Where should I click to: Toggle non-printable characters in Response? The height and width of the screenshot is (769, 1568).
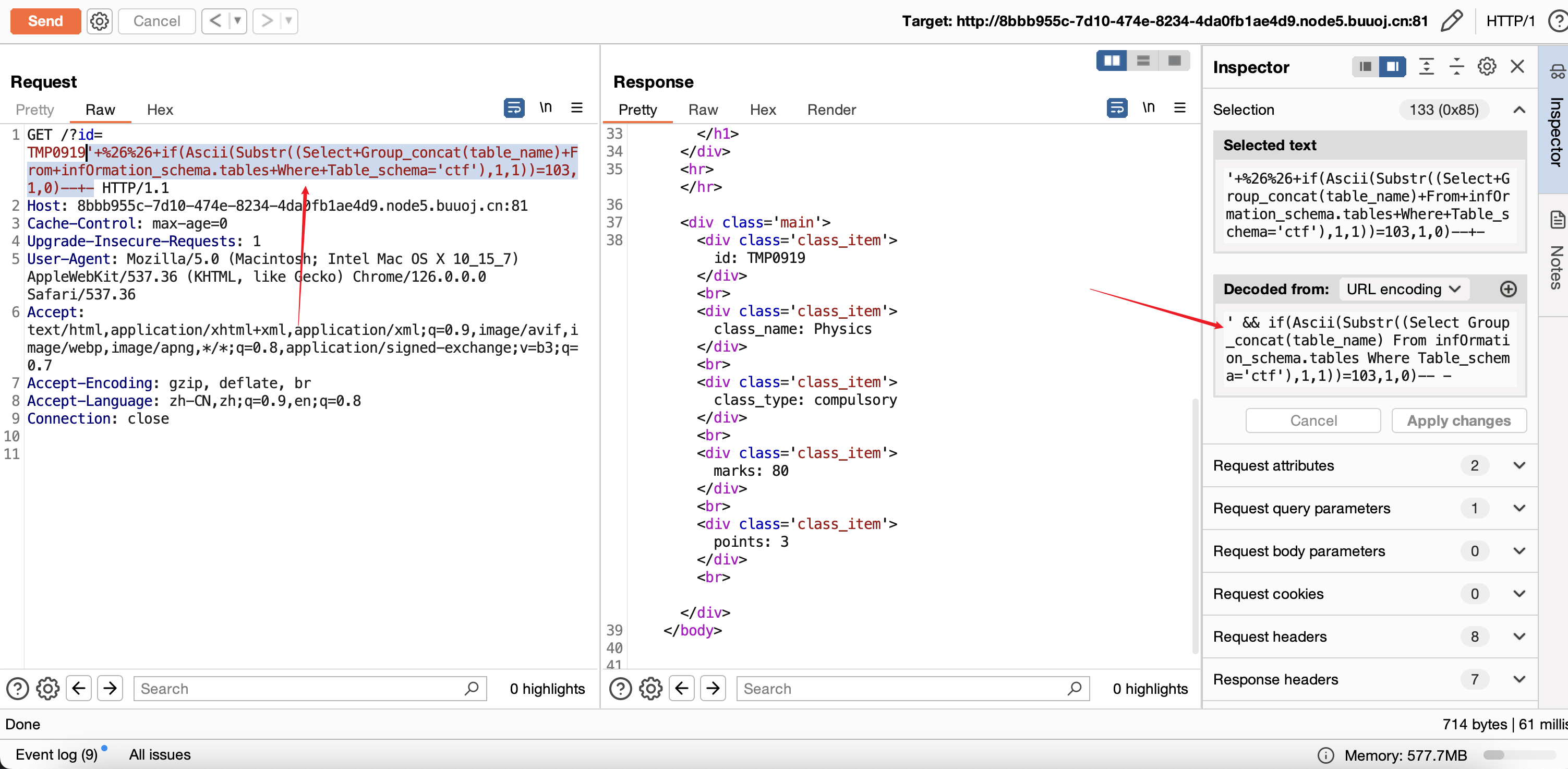[x=1148, y=108]
